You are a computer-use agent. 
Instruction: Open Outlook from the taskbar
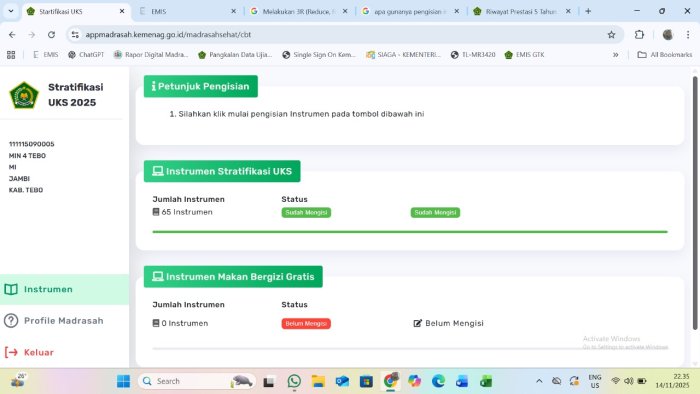342,382
